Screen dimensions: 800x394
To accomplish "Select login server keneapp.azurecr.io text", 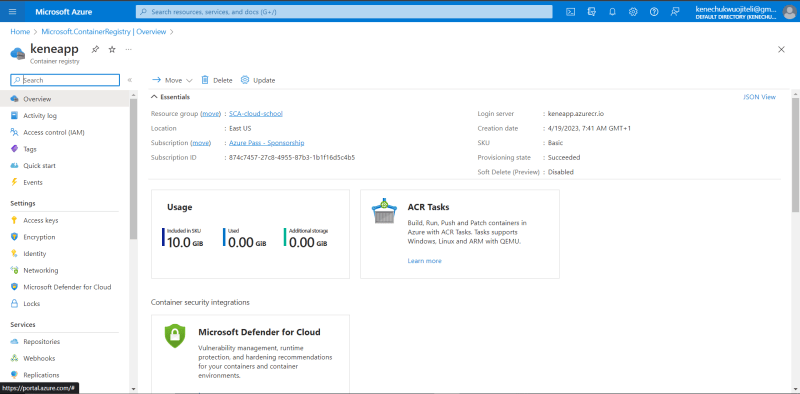I will (576, 114).
